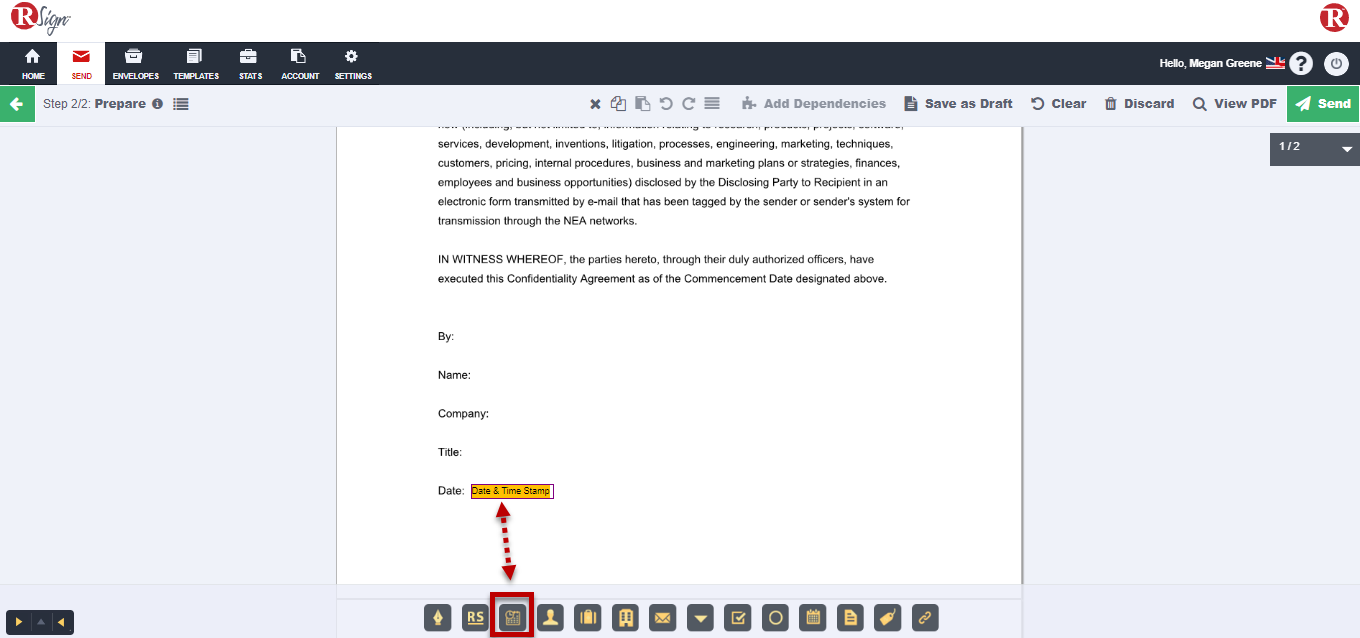Click the power logout toggle icon
Viewport: 1360px width, 638px height.
click(1336, 64)
